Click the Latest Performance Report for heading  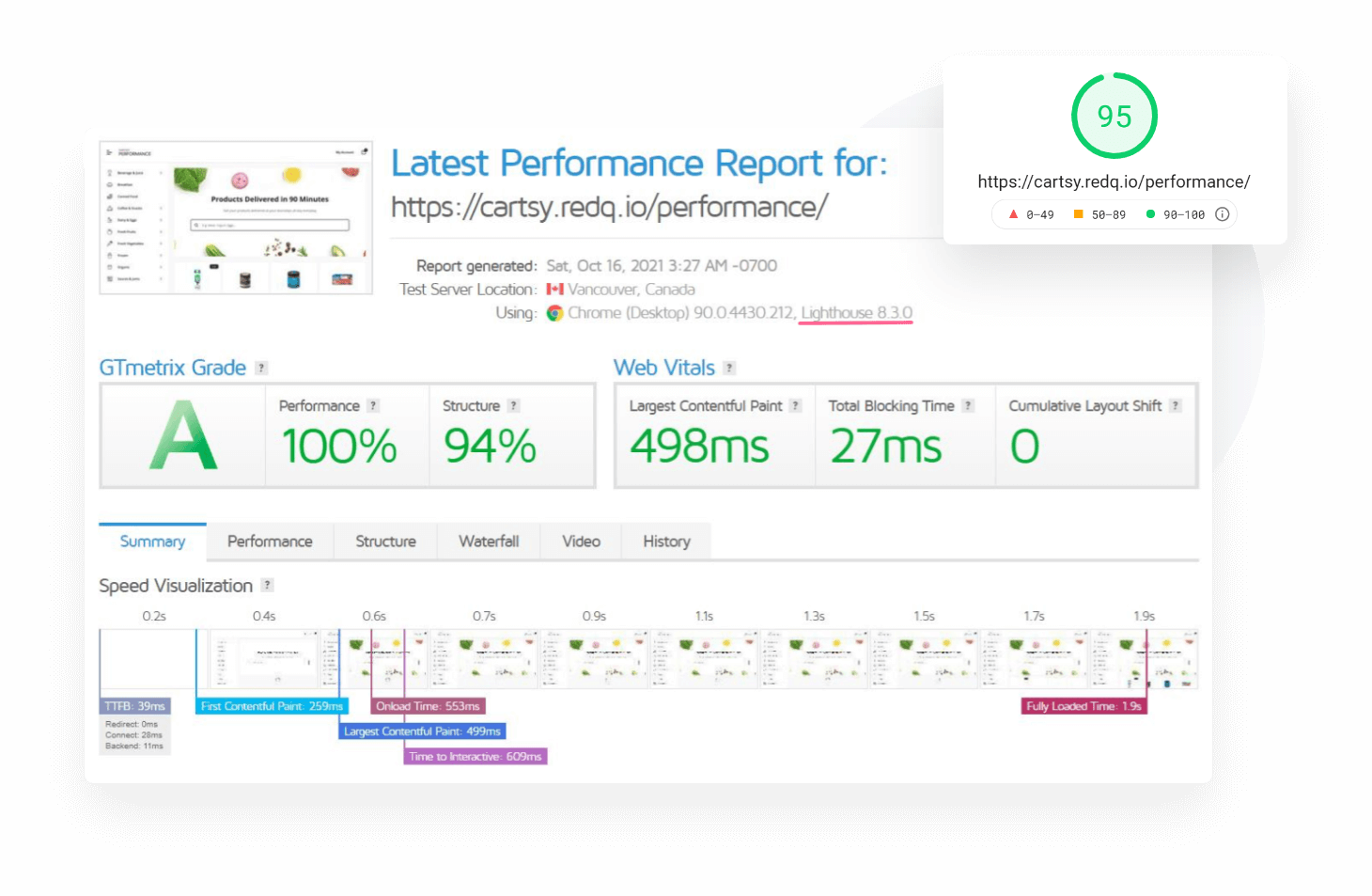pyautogui.click(x=639, y=164)
